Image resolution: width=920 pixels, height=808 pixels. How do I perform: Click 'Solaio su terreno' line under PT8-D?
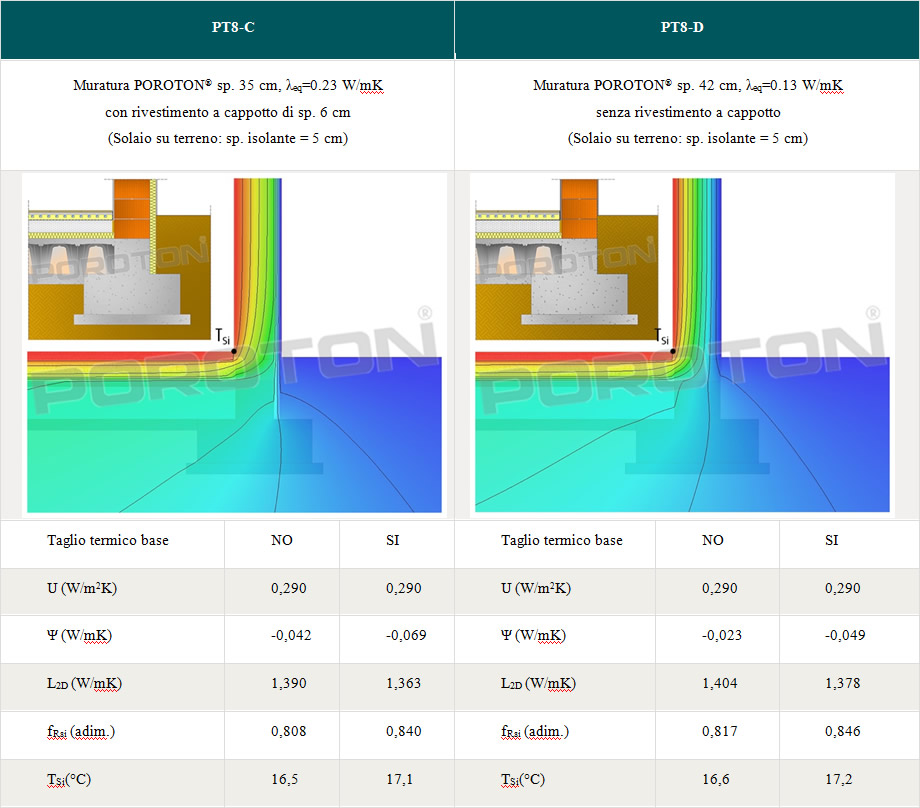point(688,138)
